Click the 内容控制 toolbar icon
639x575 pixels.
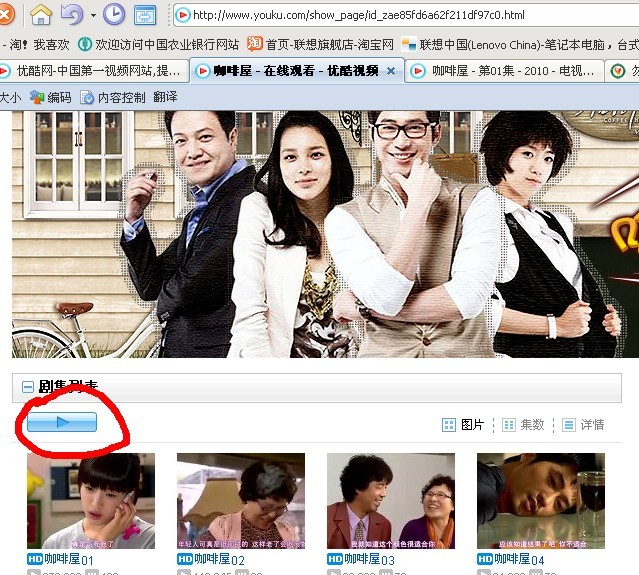click(87, 97)
